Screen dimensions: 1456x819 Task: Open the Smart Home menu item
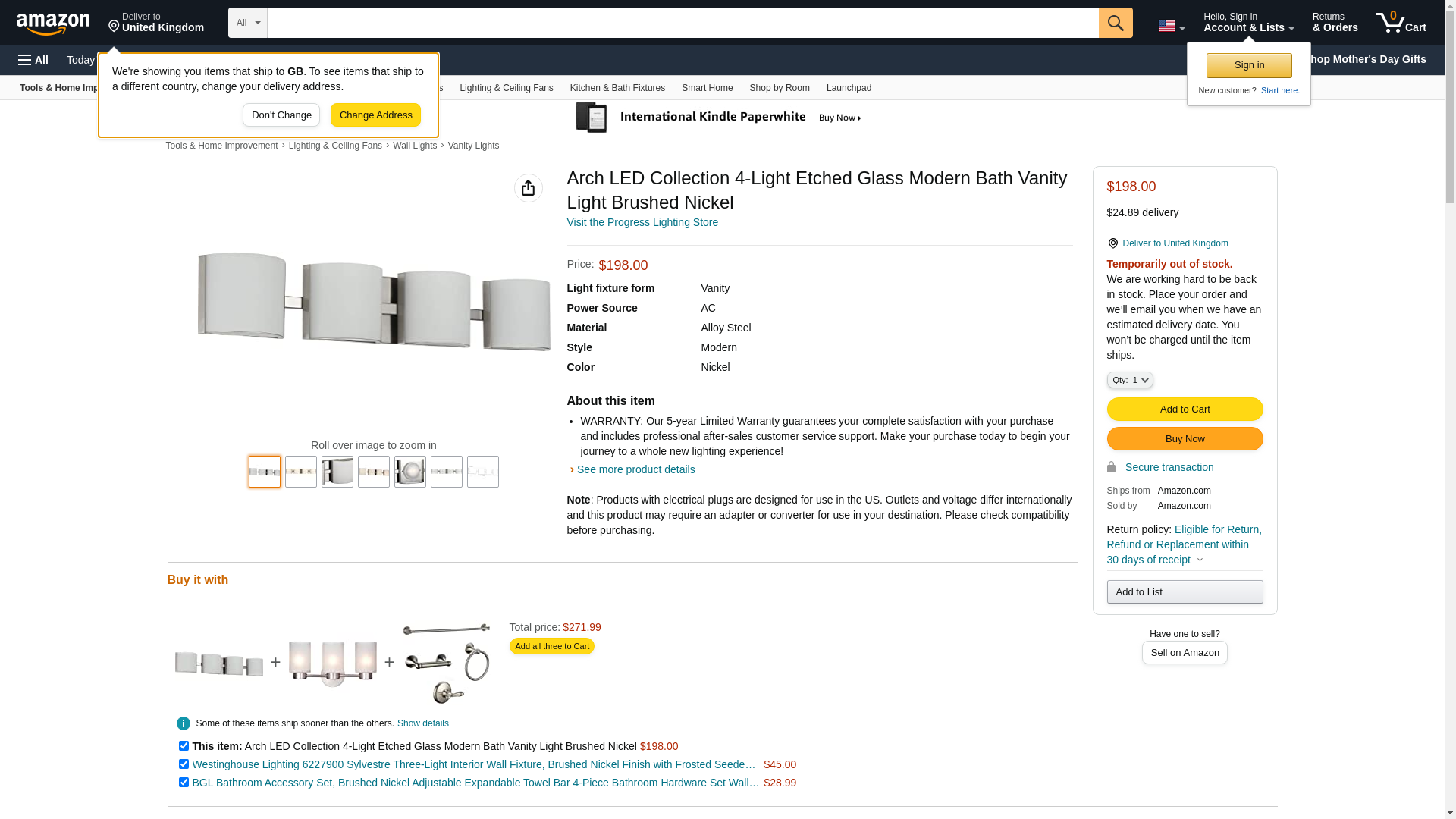[707, 88]
